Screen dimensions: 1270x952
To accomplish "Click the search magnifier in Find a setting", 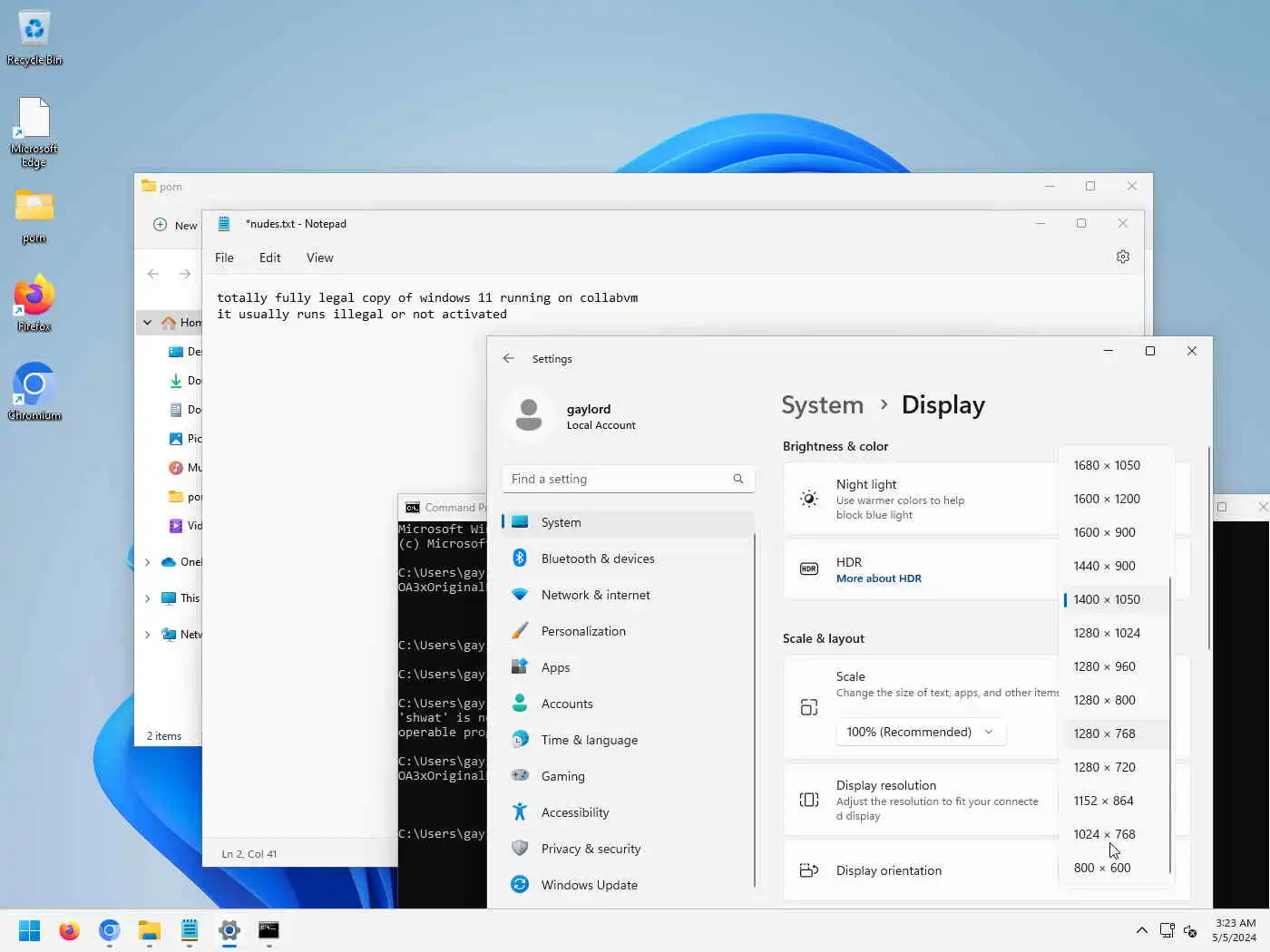I will click(x=738, y=479).
